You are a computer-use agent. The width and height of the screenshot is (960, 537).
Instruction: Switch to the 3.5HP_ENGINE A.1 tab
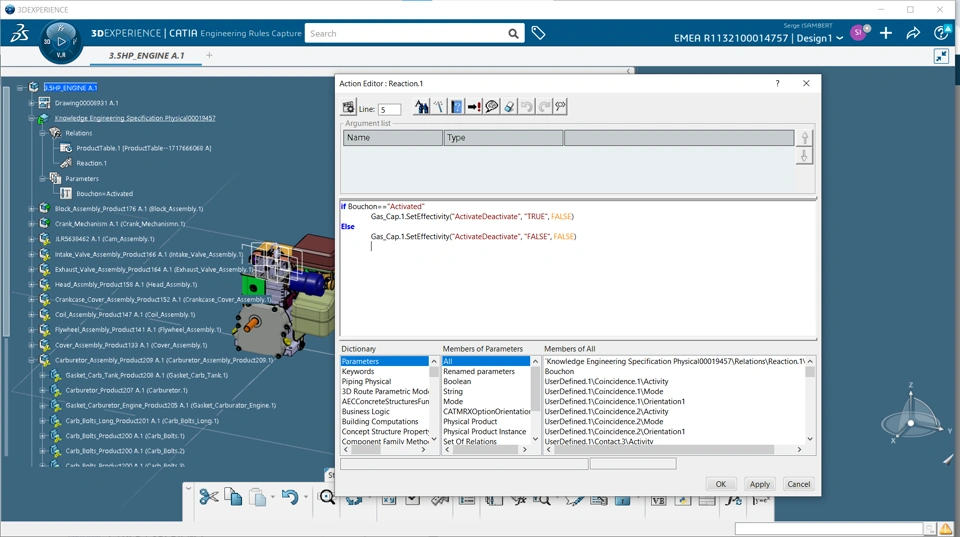(146, 56)
